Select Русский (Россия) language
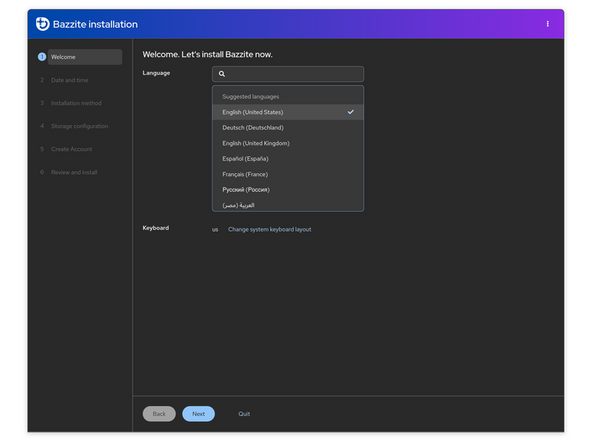This screenshot has height=444, width=592. 288,190
